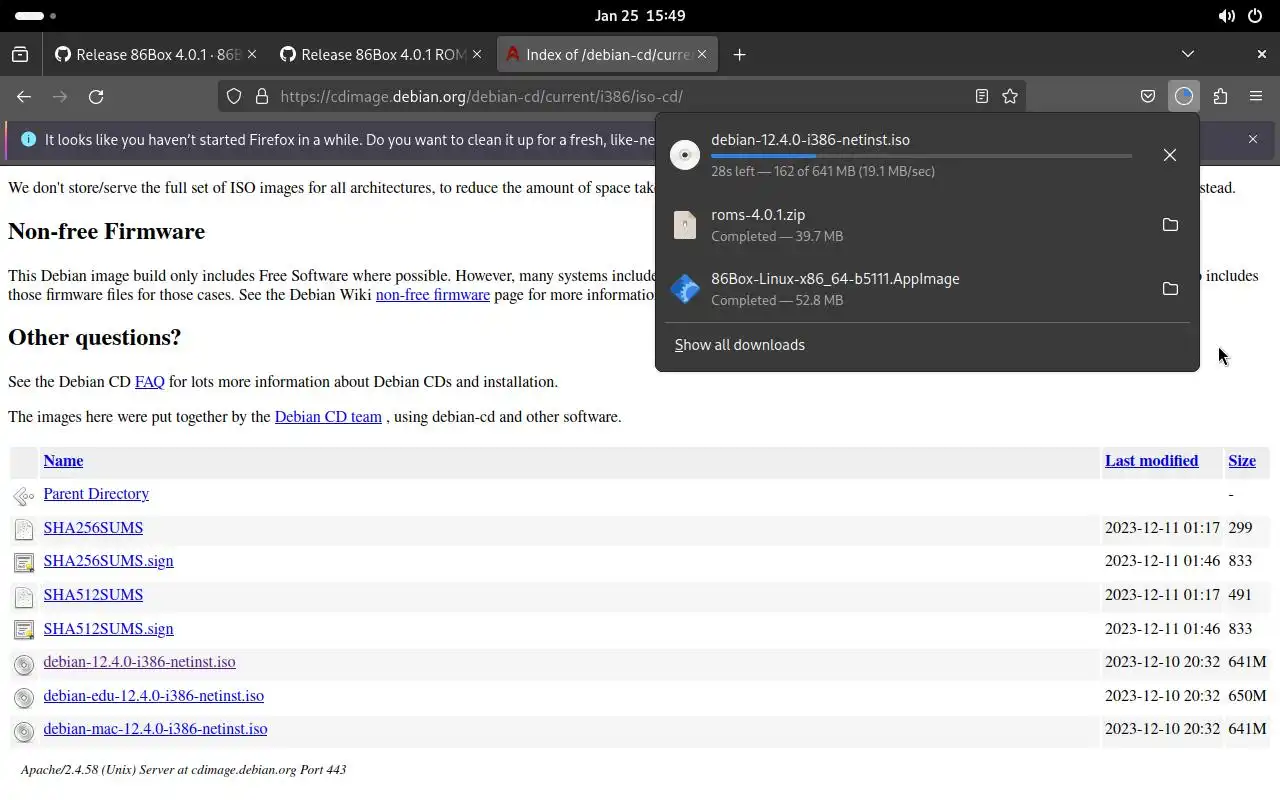The height and width of the screenshot is (800, 1280).
Task: Cancel the debian-12.4.0-i386-netinst.iso download
Action: (x=1170, y=155)
